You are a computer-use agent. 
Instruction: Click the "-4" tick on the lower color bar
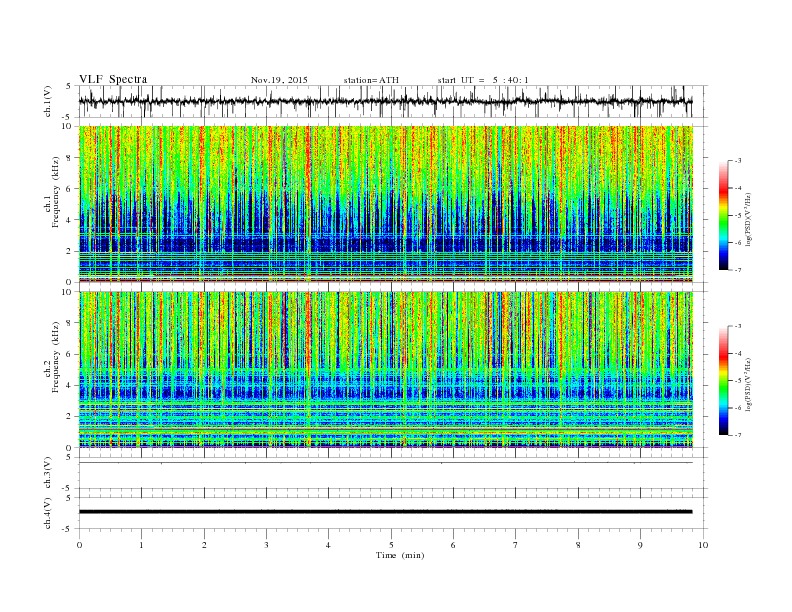point(738,353)
